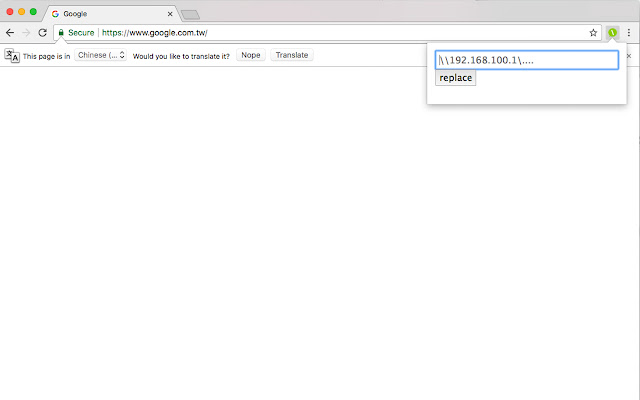This screenshot has height=400, width=640.
Task: Click the green extension icon in toolbar
Action: point(613,33)
